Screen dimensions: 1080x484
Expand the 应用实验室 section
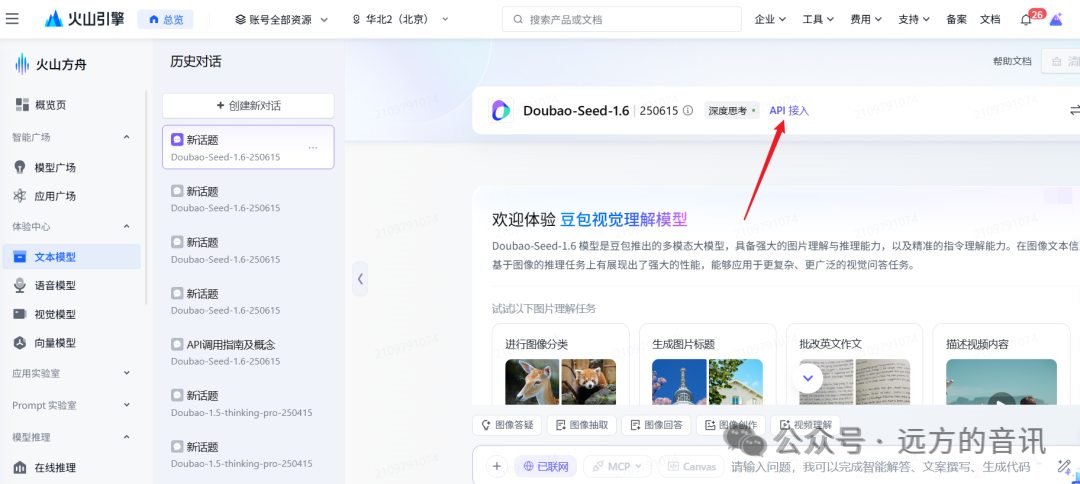127,373
